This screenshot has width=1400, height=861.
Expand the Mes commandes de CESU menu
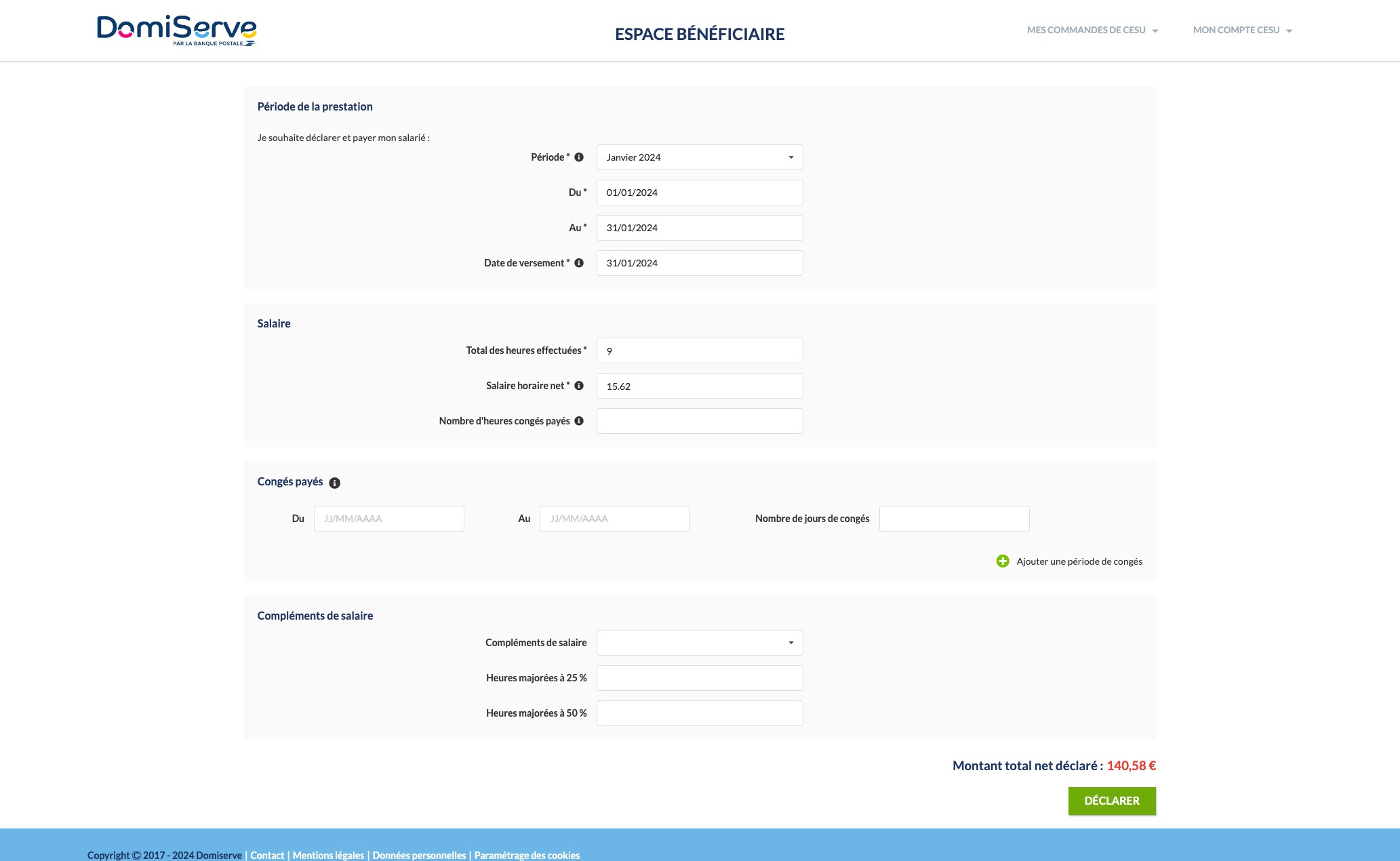point(1092,31)
